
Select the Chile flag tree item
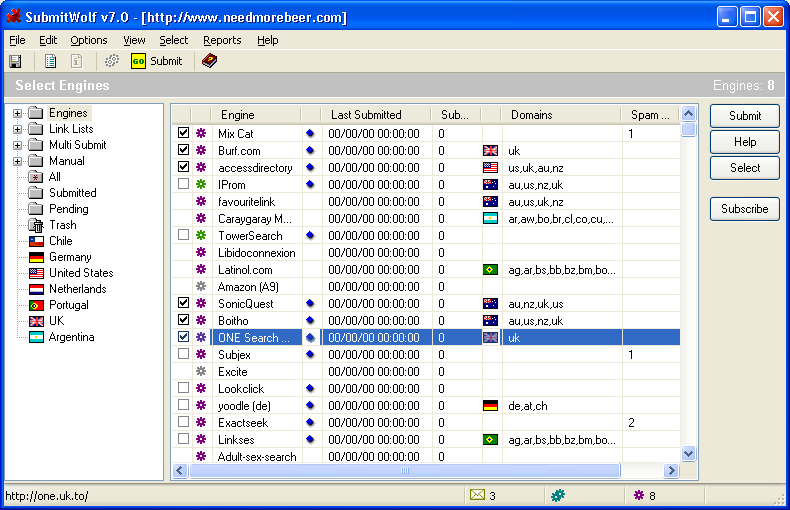point(51,241)
